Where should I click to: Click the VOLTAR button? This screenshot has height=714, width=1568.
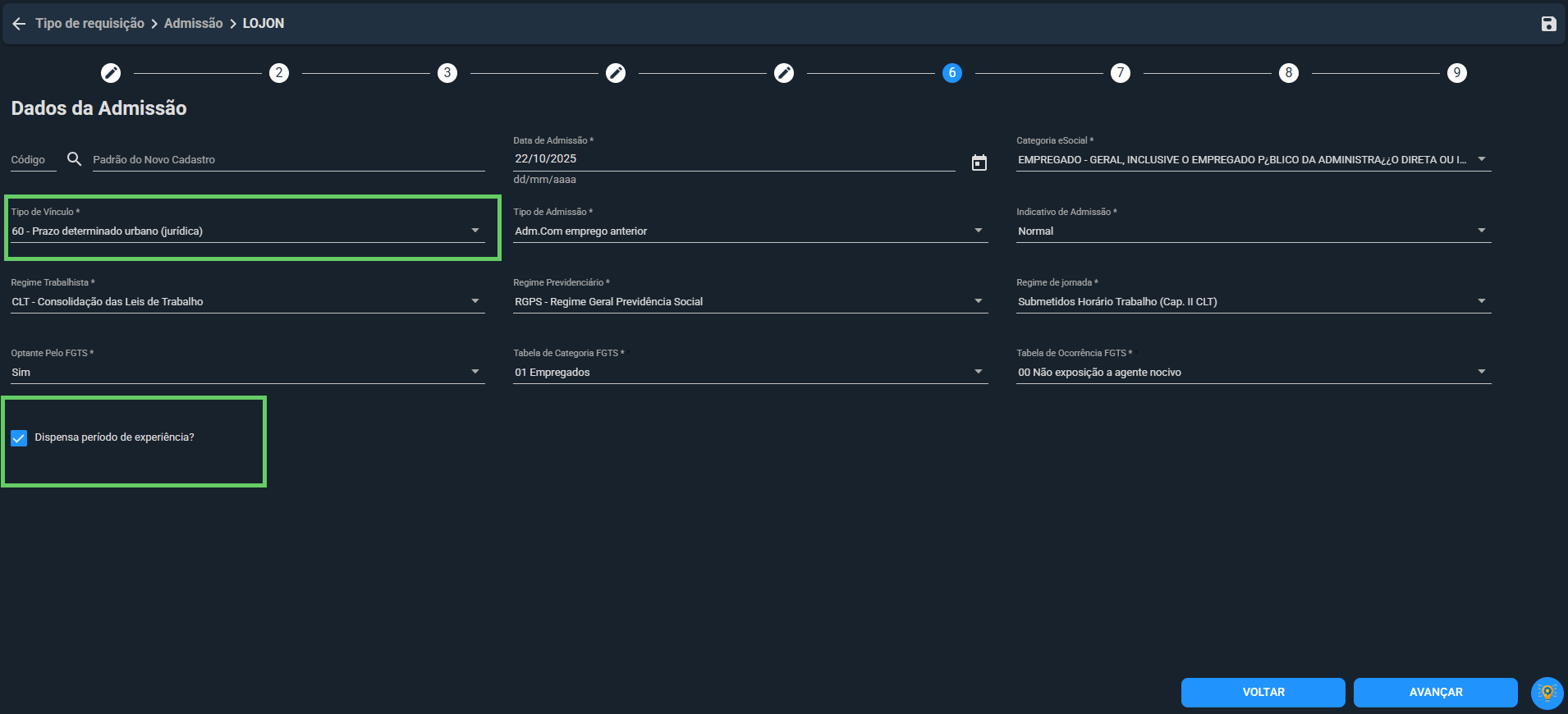tap(1263, 693)
